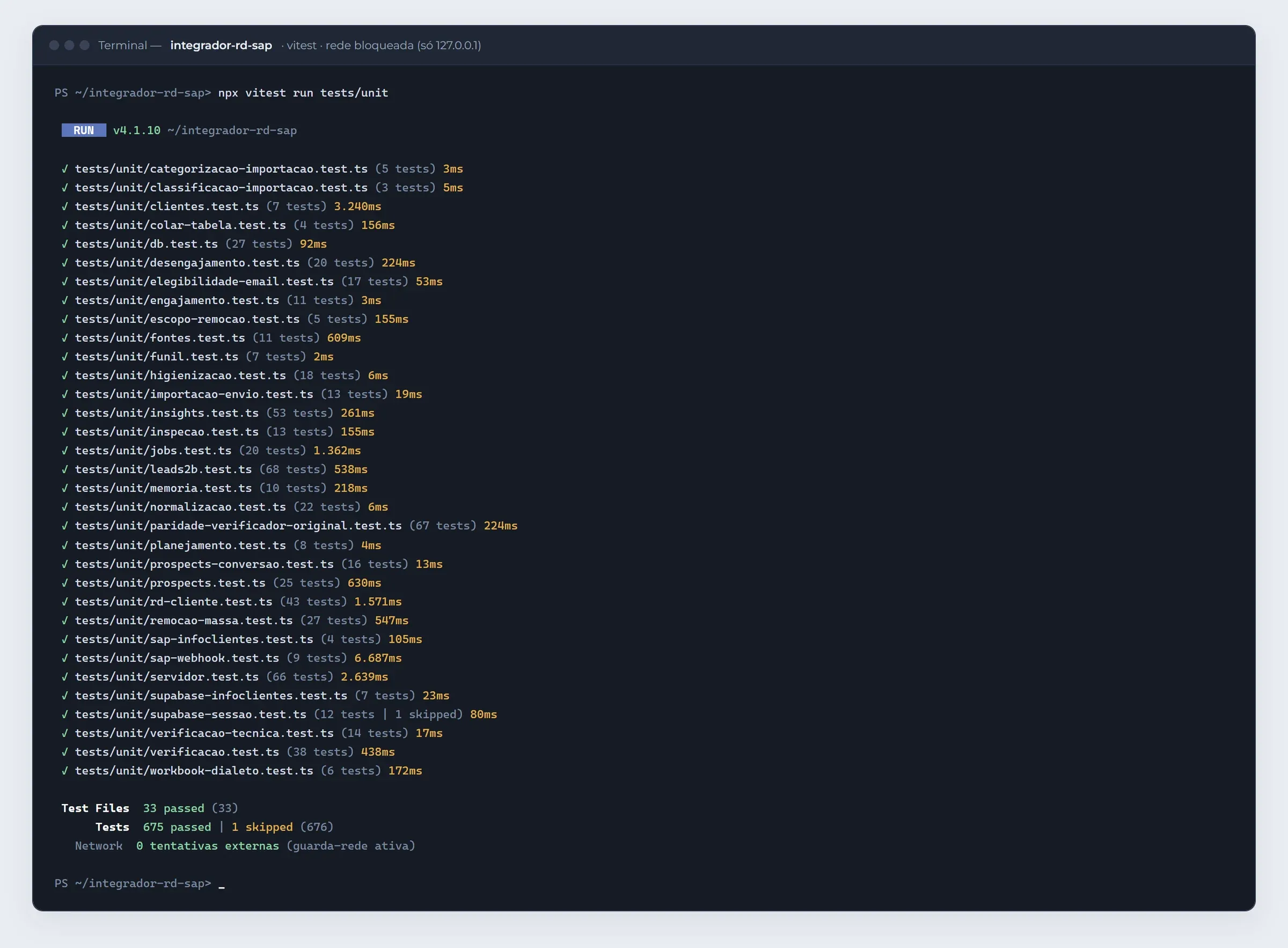Click tests/unit/desengajamento.test.ts result line

[238, 263]
